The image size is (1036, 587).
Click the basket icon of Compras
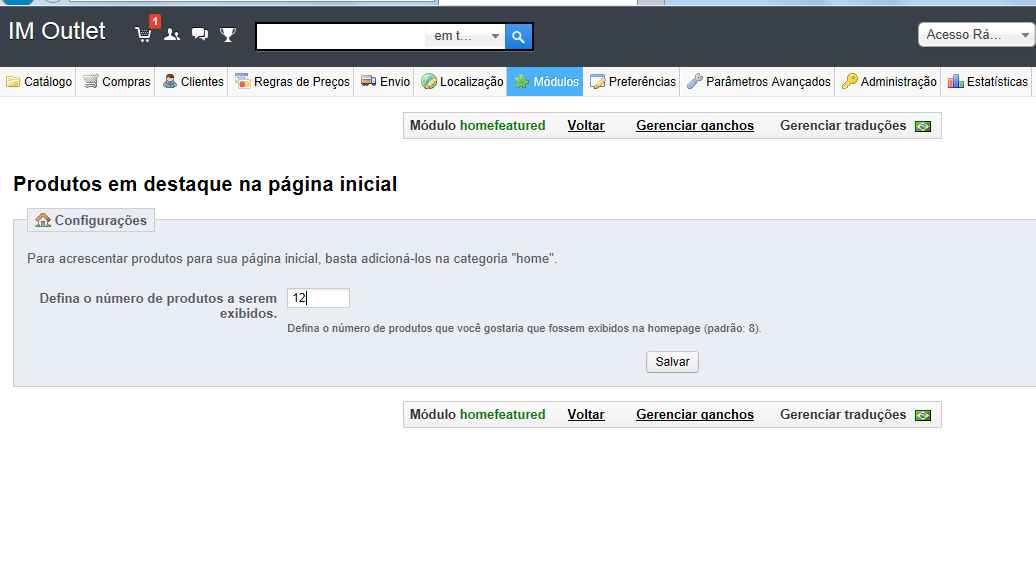[x=91, y=81]
